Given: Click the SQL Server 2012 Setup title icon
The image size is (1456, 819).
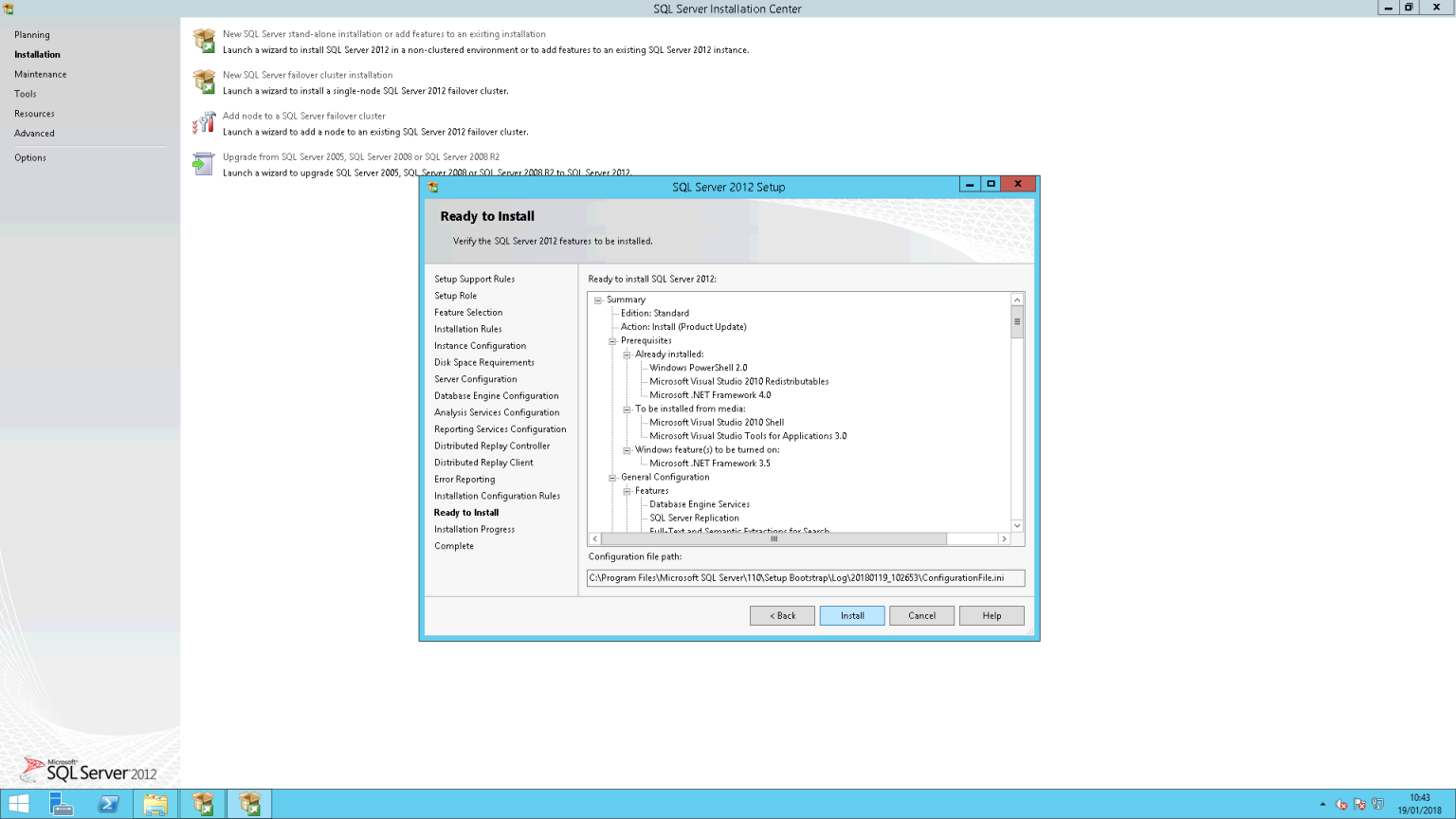Looking at the screenshot, I should [433, 187].
